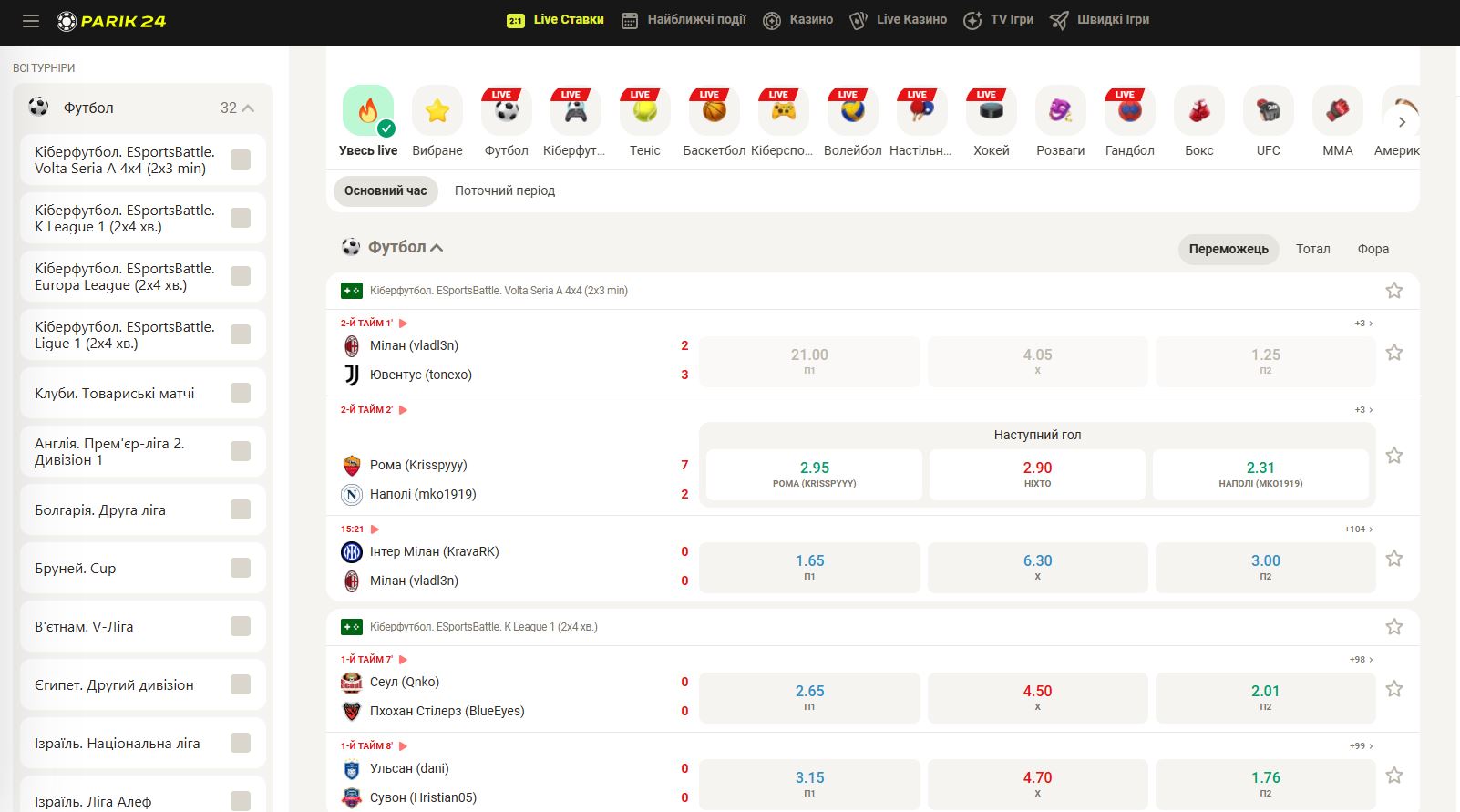Collapse the Футбол matches section header

coord(437,248)
